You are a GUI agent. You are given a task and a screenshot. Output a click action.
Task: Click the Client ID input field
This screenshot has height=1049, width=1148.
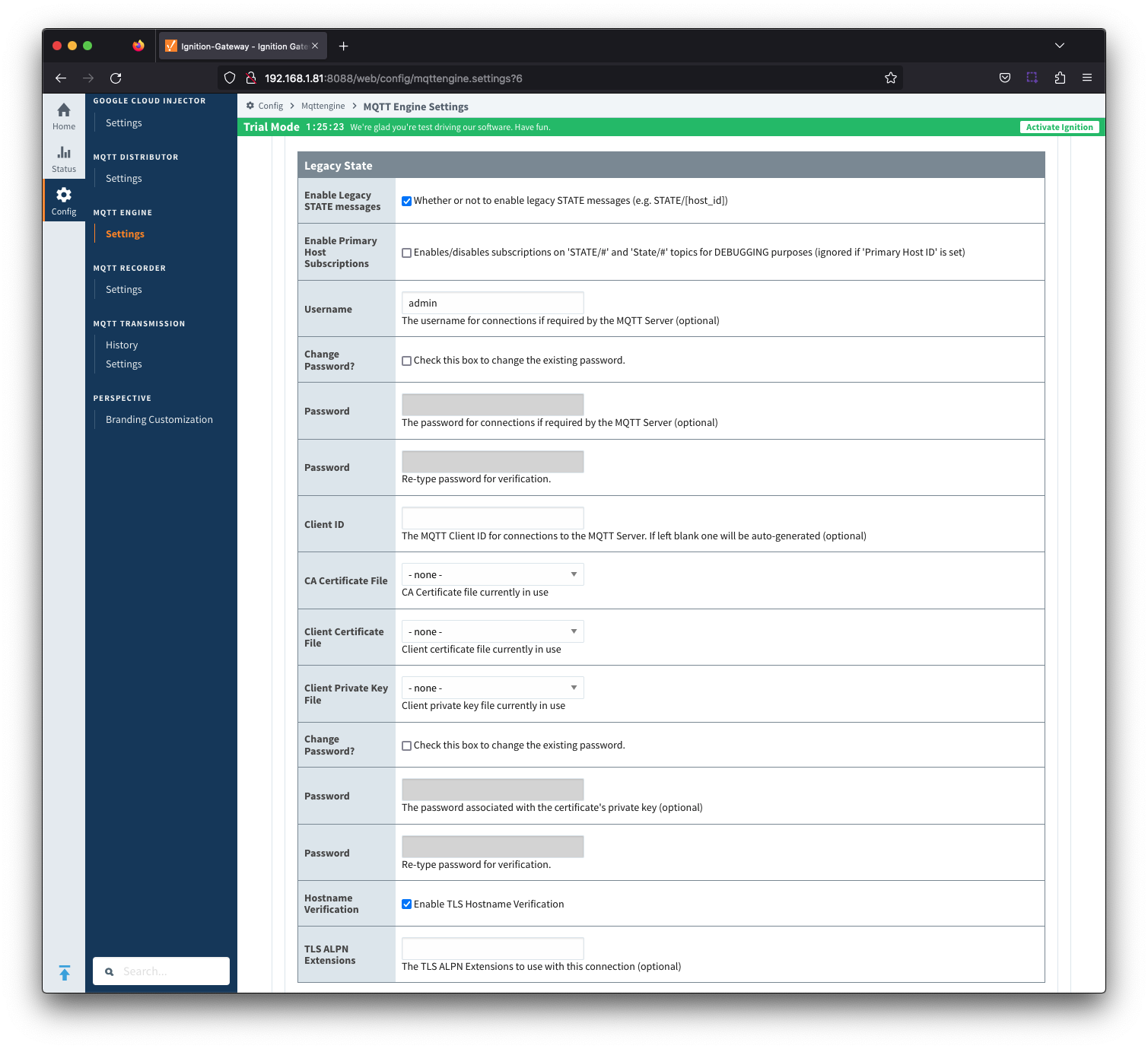492,518
